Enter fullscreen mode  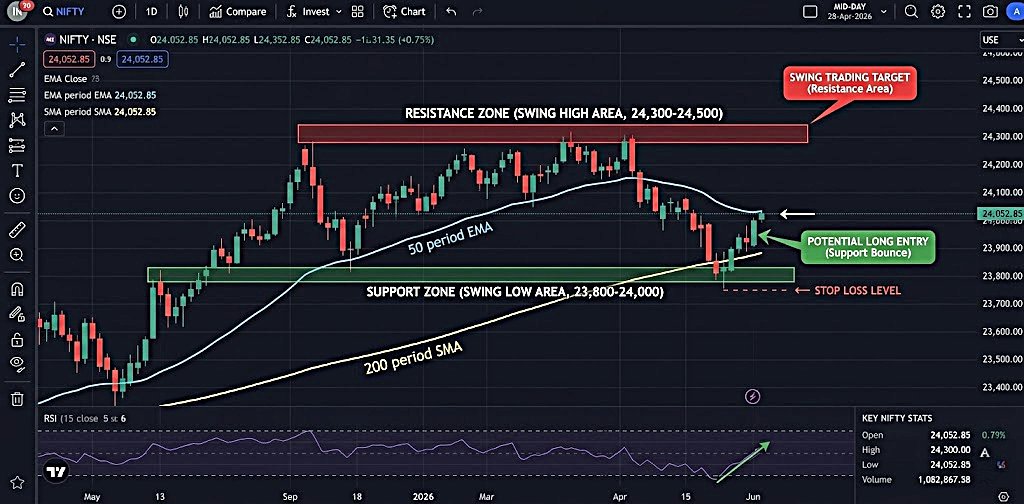coord(965,11)
